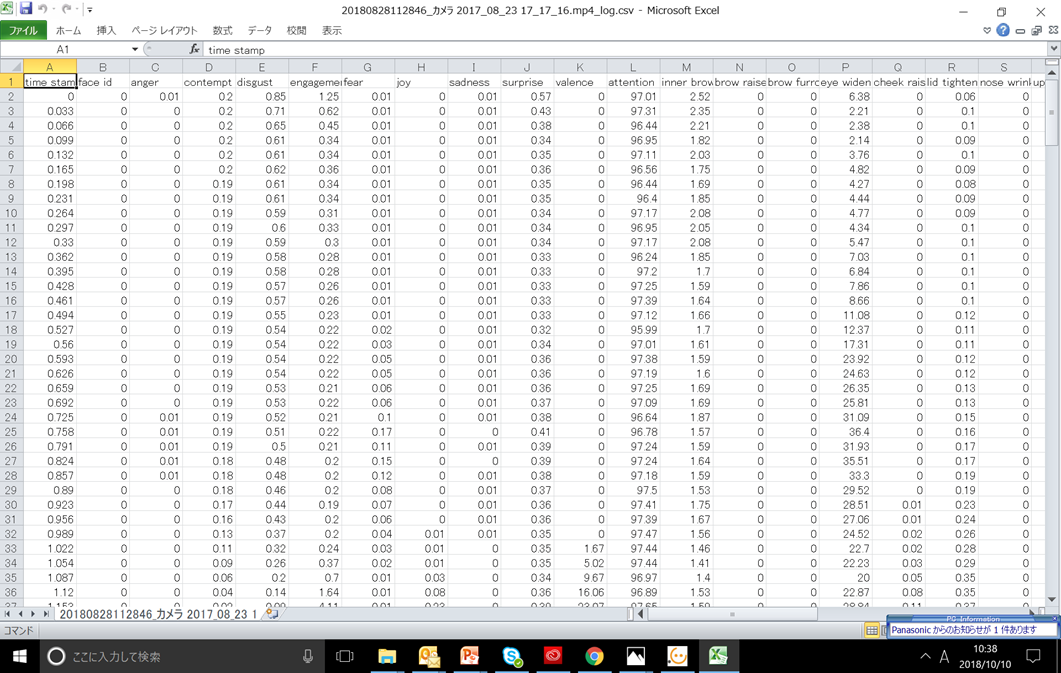Screen dimensions: 1061x673
Task: Go to first sheet navigation arrow
Action: pyautogui.click(x=7, y=613)
